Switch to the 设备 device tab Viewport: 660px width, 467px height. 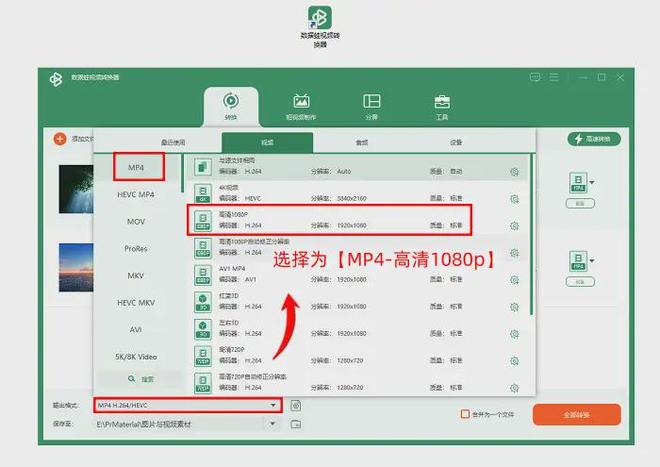tap(455, 142)
